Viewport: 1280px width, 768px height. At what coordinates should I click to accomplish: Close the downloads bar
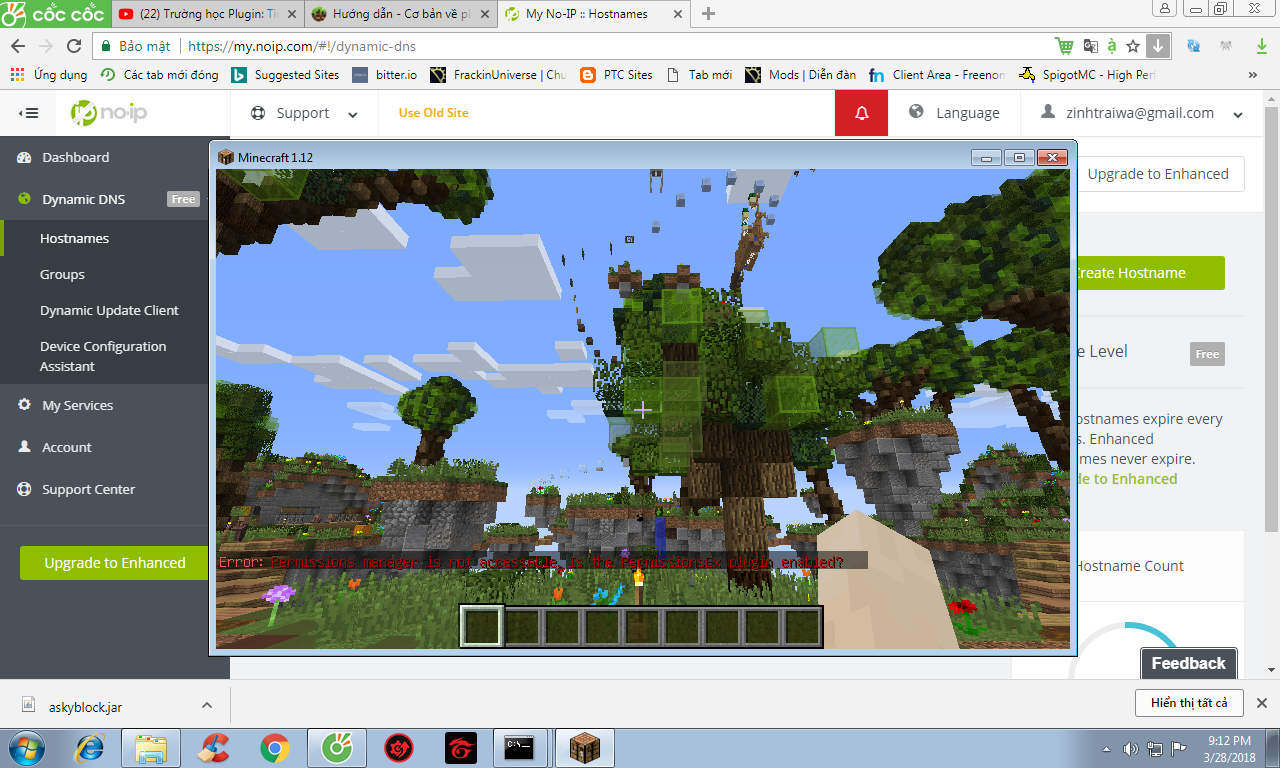point(1262,703)
